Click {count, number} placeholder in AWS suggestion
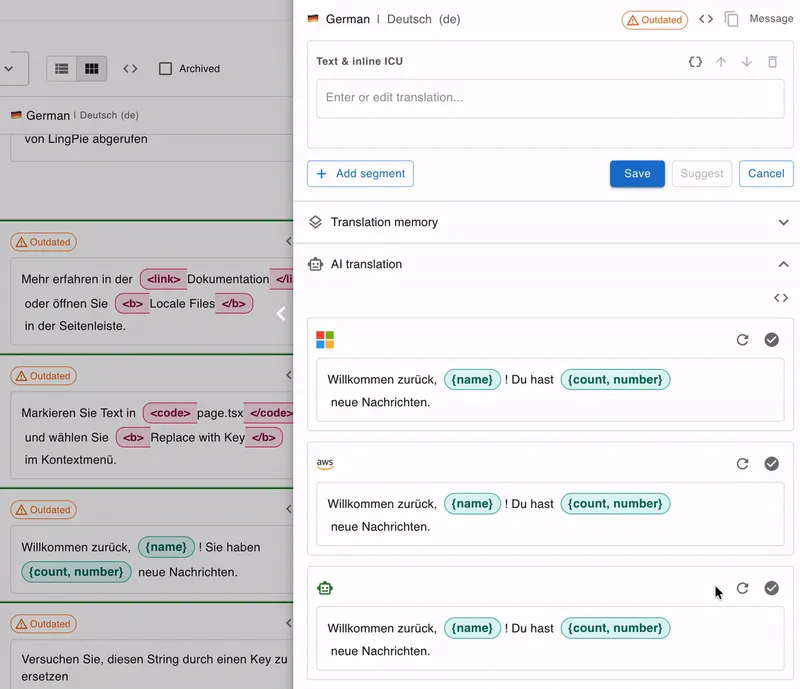 point(615,504)
